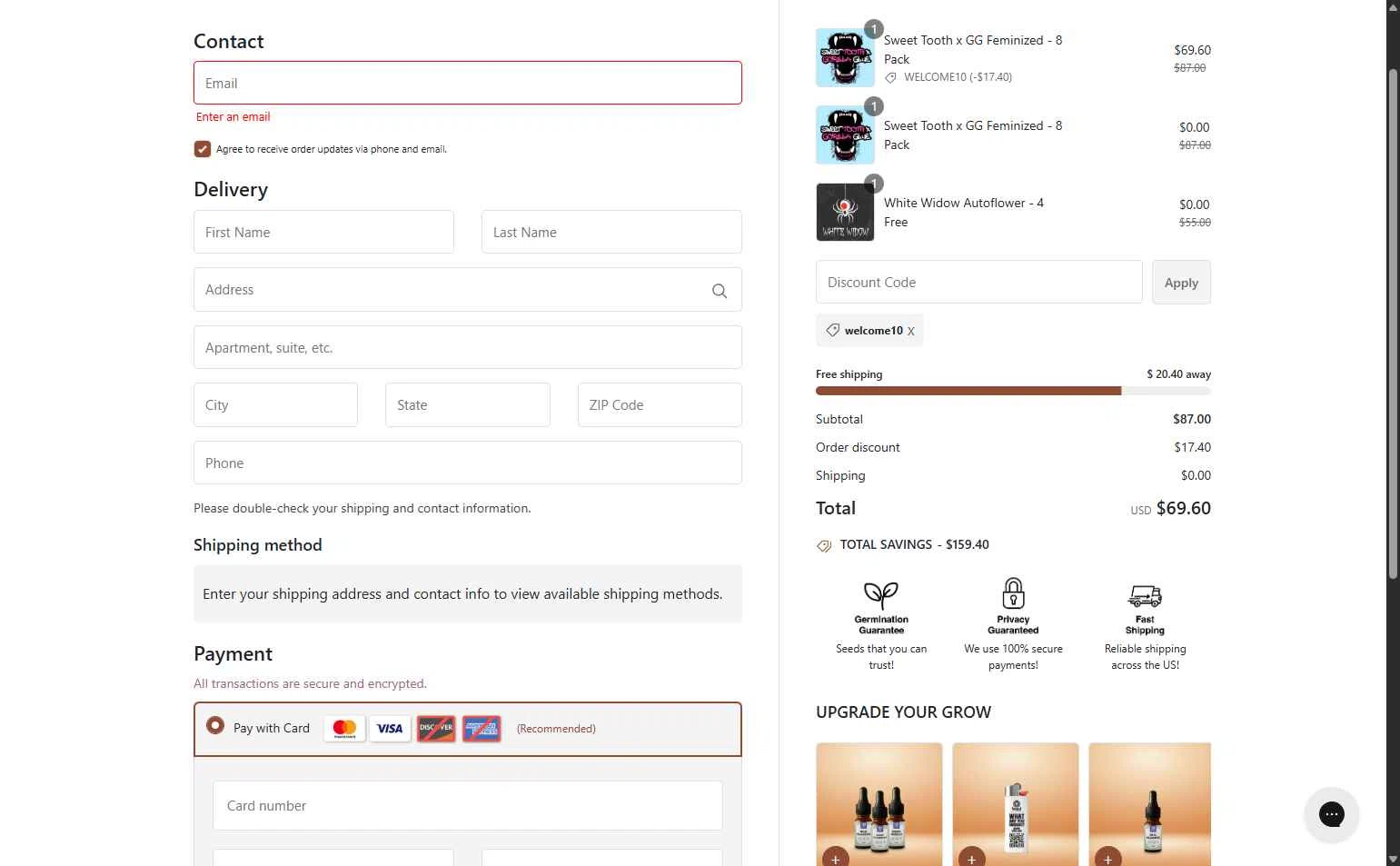Click the Address field
This screenshot has width=1400, height=866.
point(468,290)
